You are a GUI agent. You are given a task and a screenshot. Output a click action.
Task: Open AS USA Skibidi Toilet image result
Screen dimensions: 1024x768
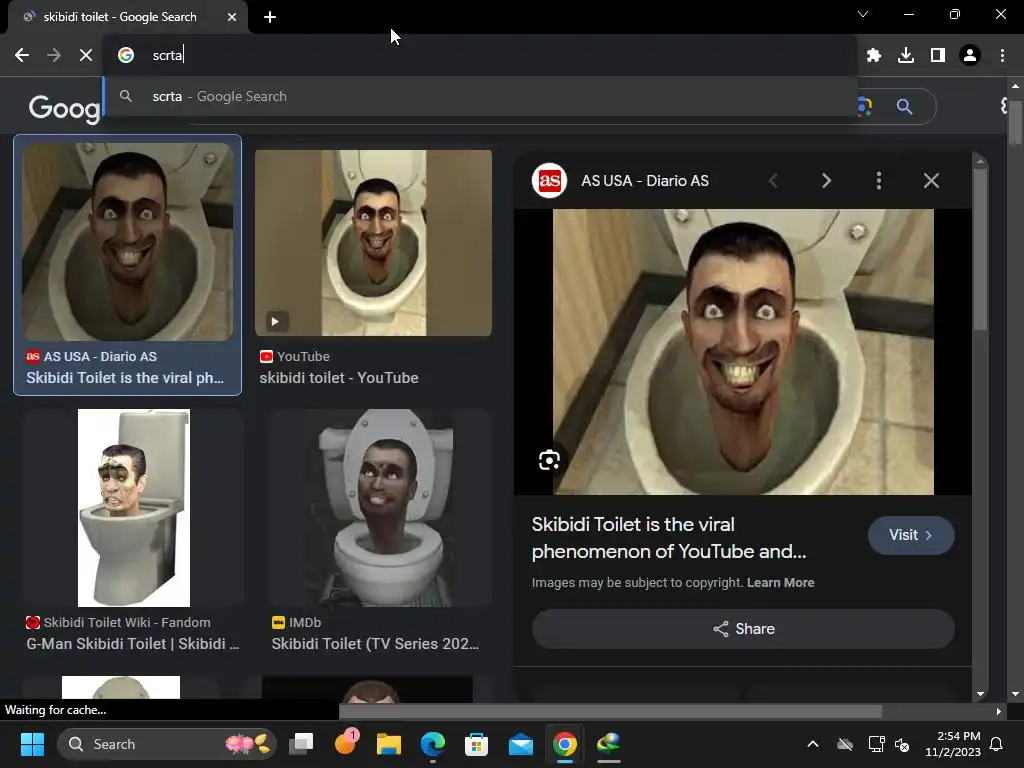(x=127, y=242)
